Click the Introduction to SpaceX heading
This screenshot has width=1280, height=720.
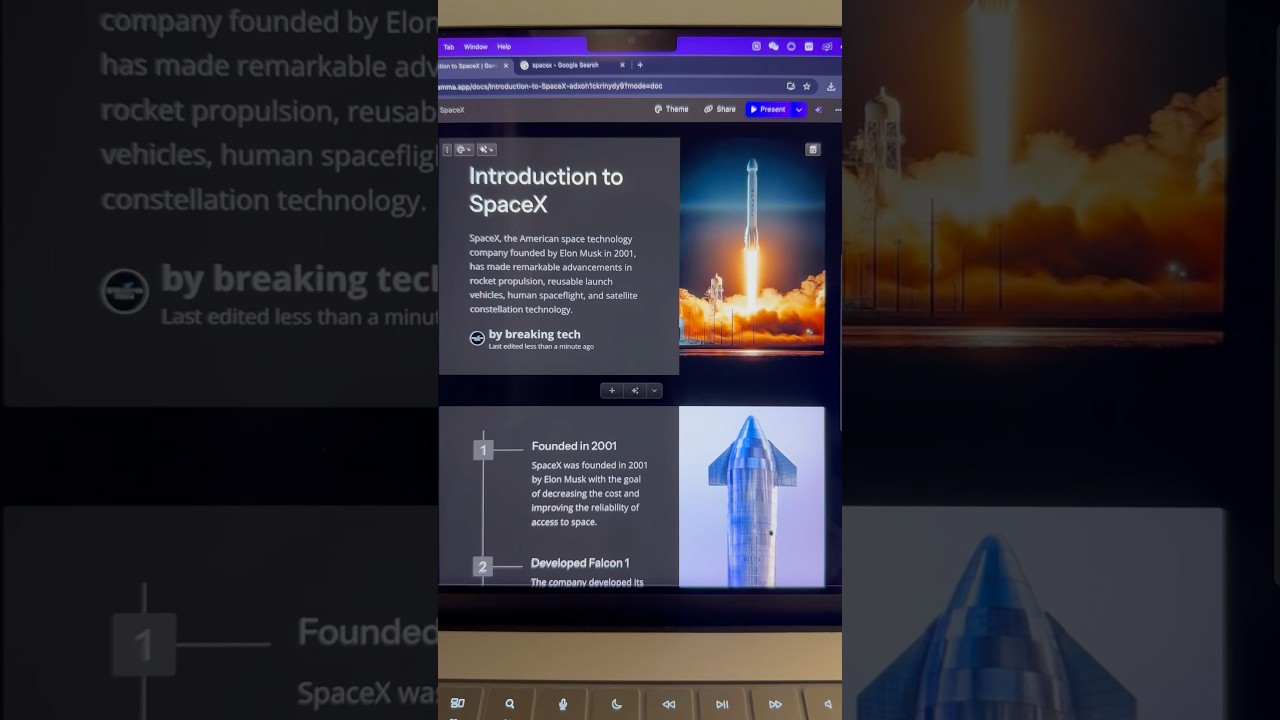(x=546, y=190)
